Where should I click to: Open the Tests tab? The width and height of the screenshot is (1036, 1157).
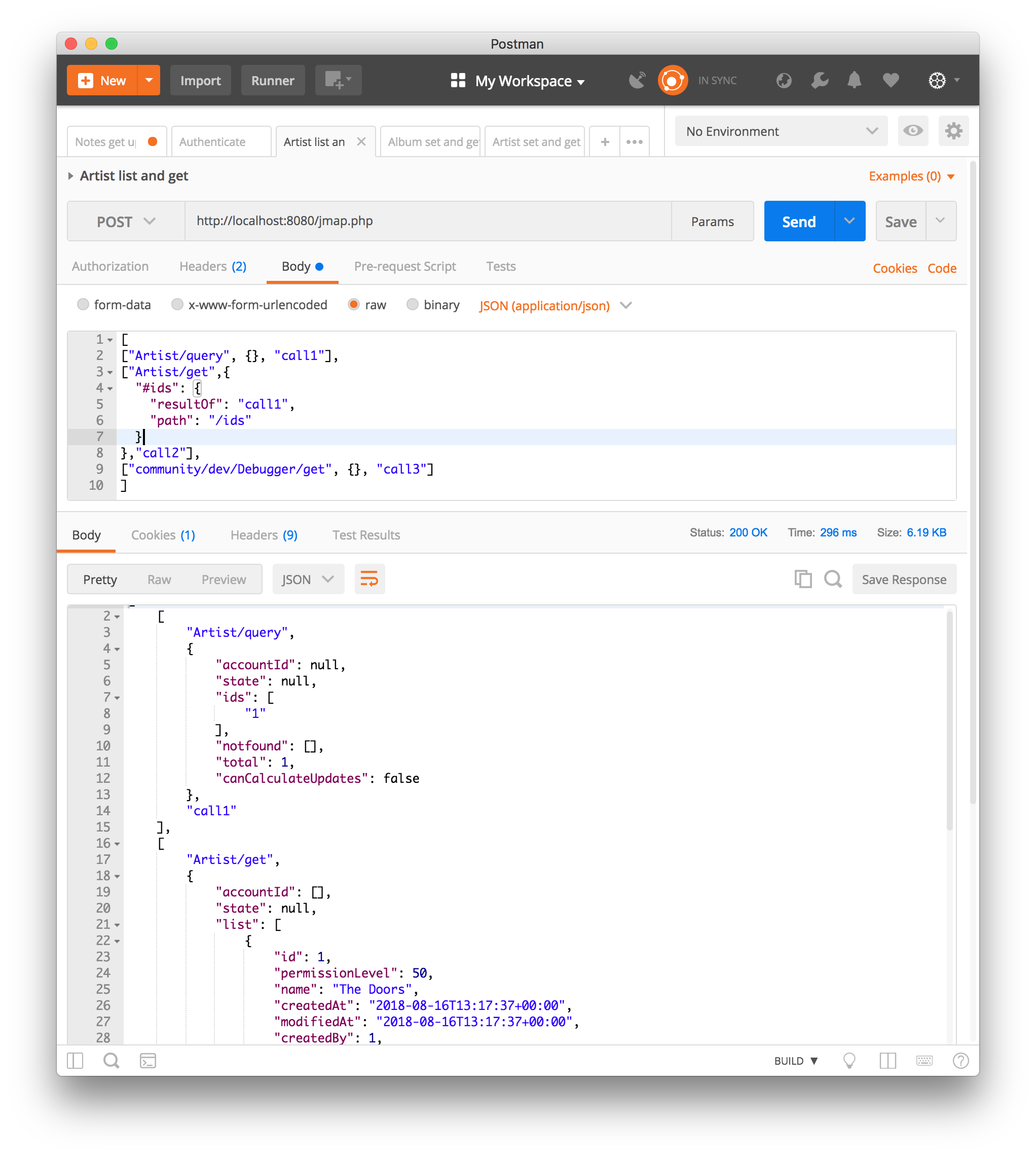[x=501, y=267]
